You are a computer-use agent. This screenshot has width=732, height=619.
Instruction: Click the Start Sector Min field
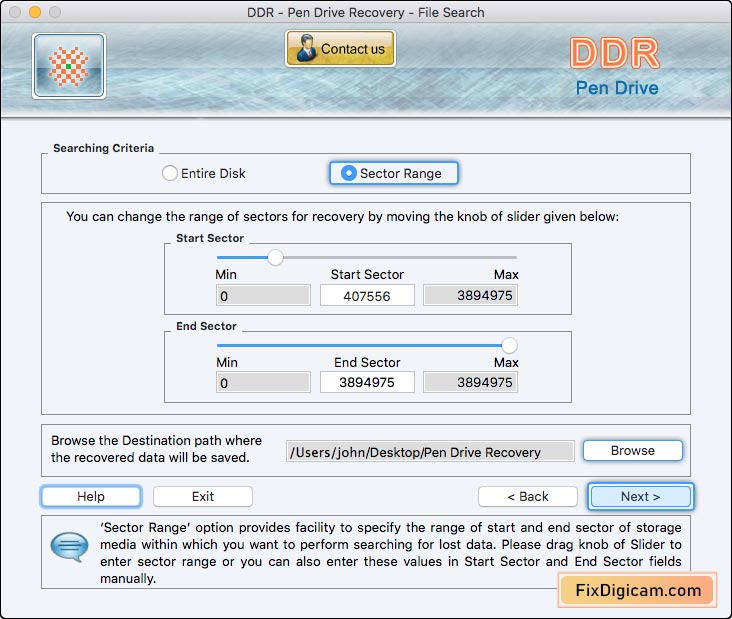point(263,295)
